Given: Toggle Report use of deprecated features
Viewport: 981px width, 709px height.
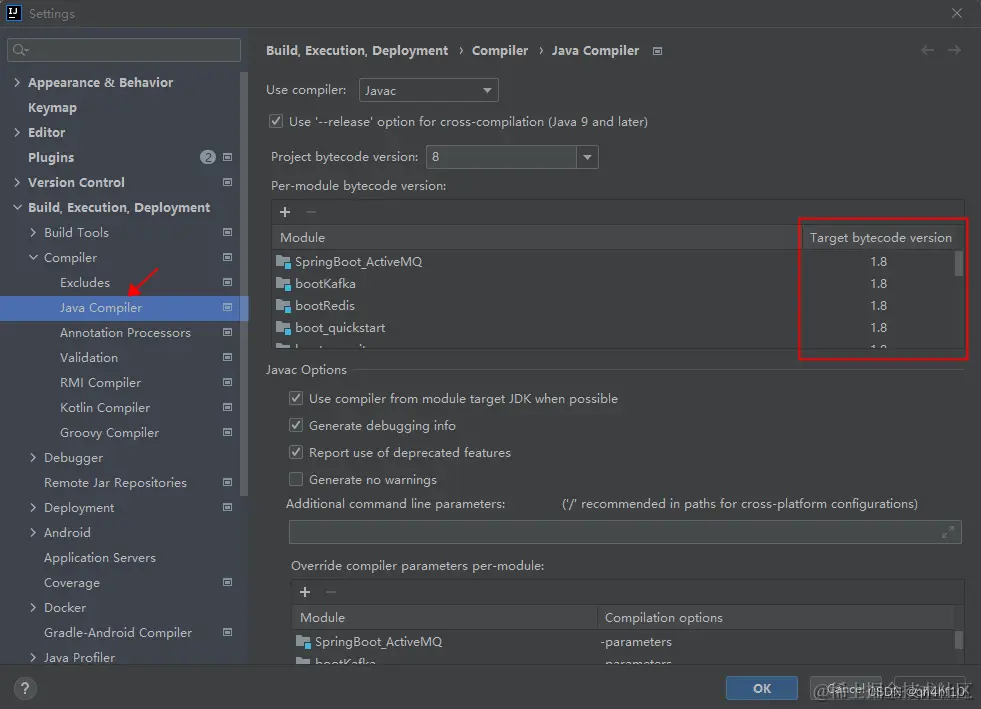Looking at the screenshot, I should pos(296,452).
